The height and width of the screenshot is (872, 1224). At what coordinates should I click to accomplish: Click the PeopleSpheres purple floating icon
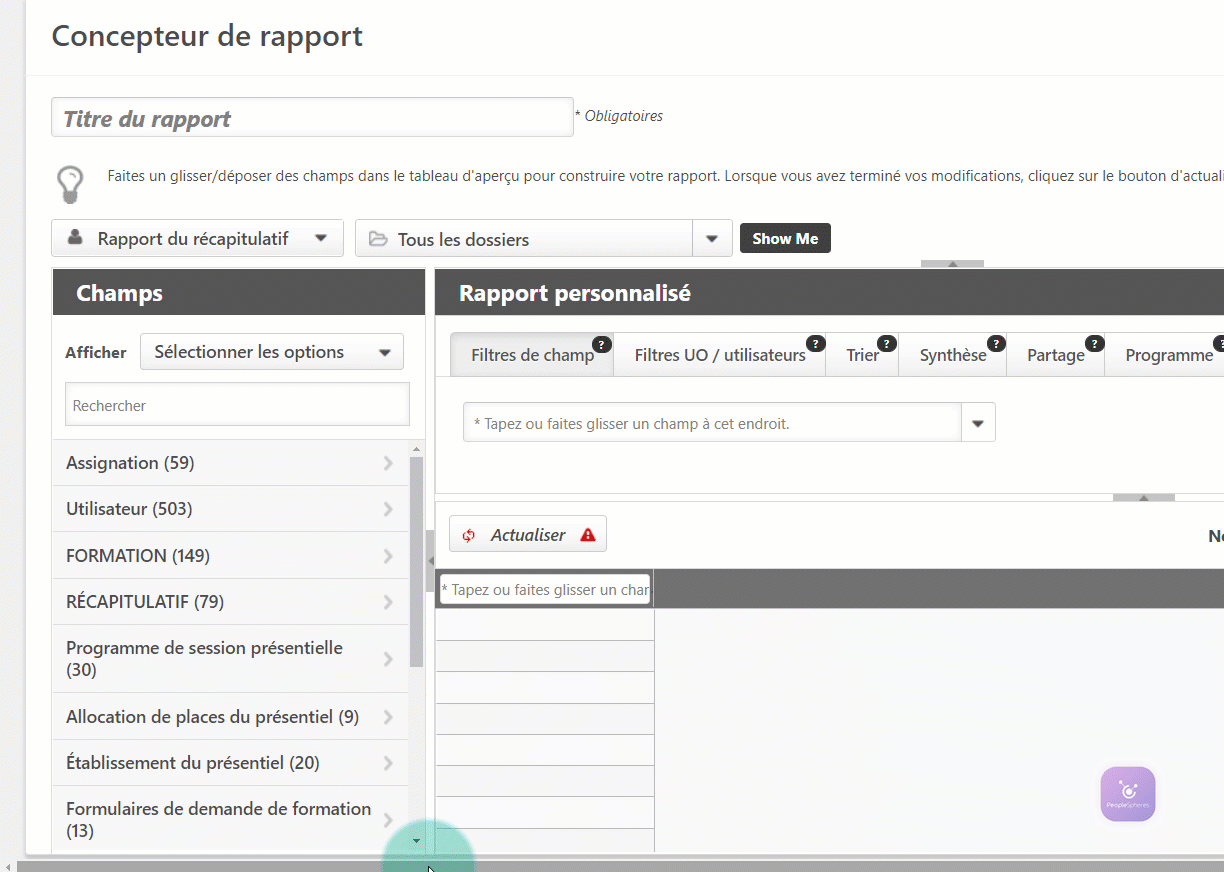point(1128,794)
